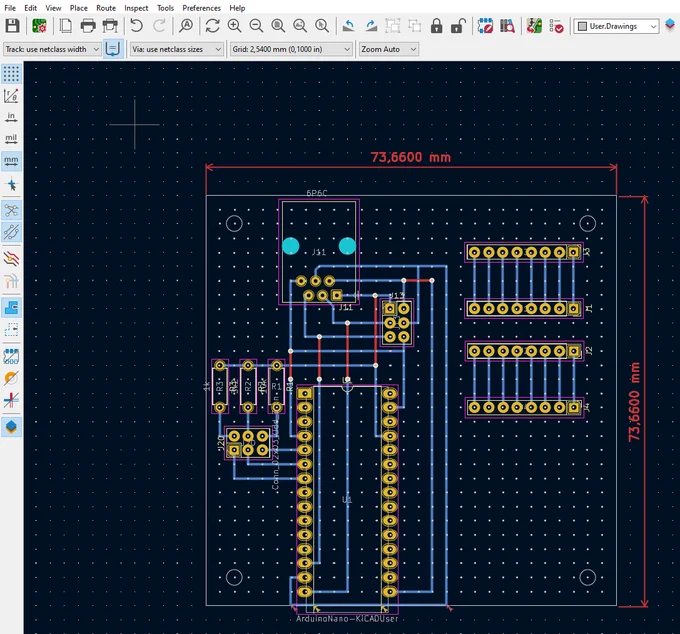Screen dimensions: 680x634
Task: Group the selected items
Action: (393, 26)
